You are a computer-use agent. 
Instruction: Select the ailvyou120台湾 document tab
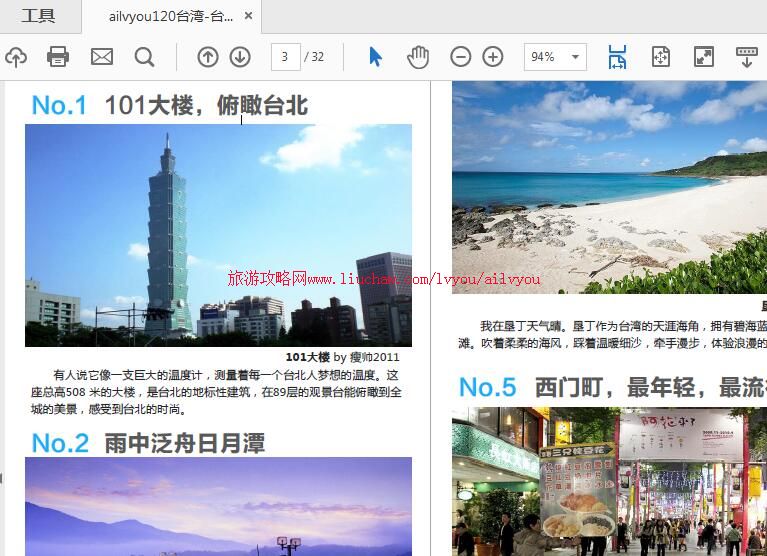tap(170, 16)
